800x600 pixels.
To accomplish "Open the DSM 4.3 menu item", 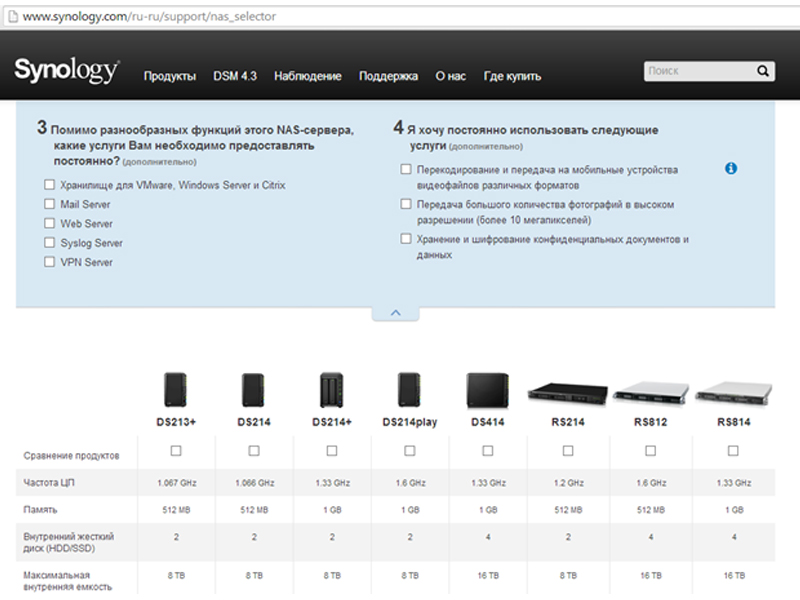I will (235, 76).
